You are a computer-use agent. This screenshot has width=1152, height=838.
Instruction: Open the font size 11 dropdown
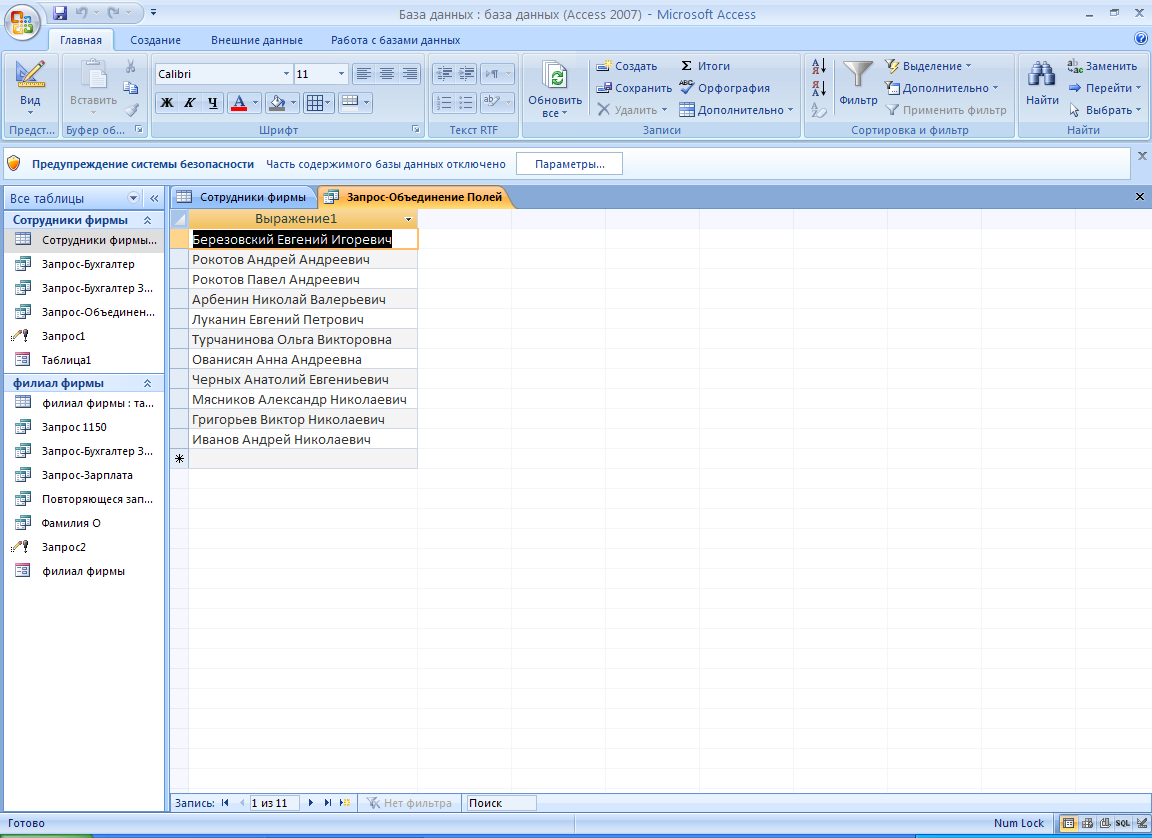pyautogui.click(x=342, y=74)
